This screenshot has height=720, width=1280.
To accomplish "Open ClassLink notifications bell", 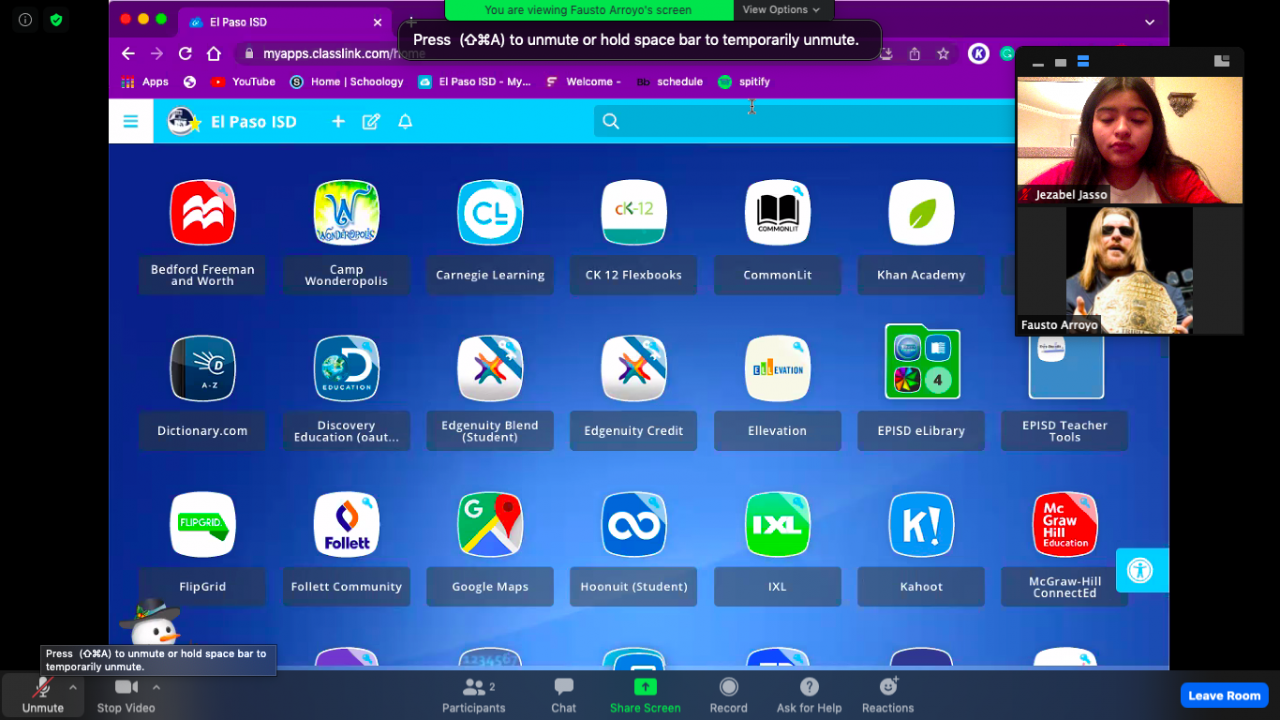I will click(405, 121).
